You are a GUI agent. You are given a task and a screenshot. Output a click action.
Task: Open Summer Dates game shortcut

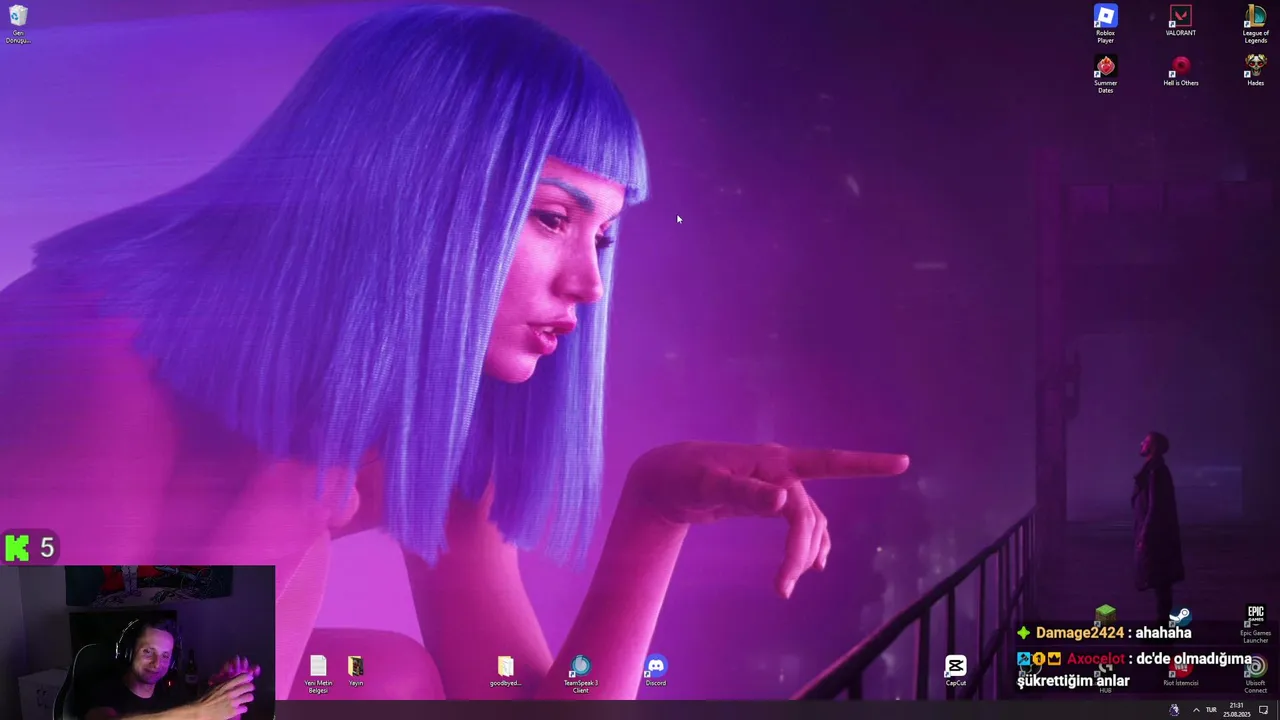click(x=1105, y=75)
